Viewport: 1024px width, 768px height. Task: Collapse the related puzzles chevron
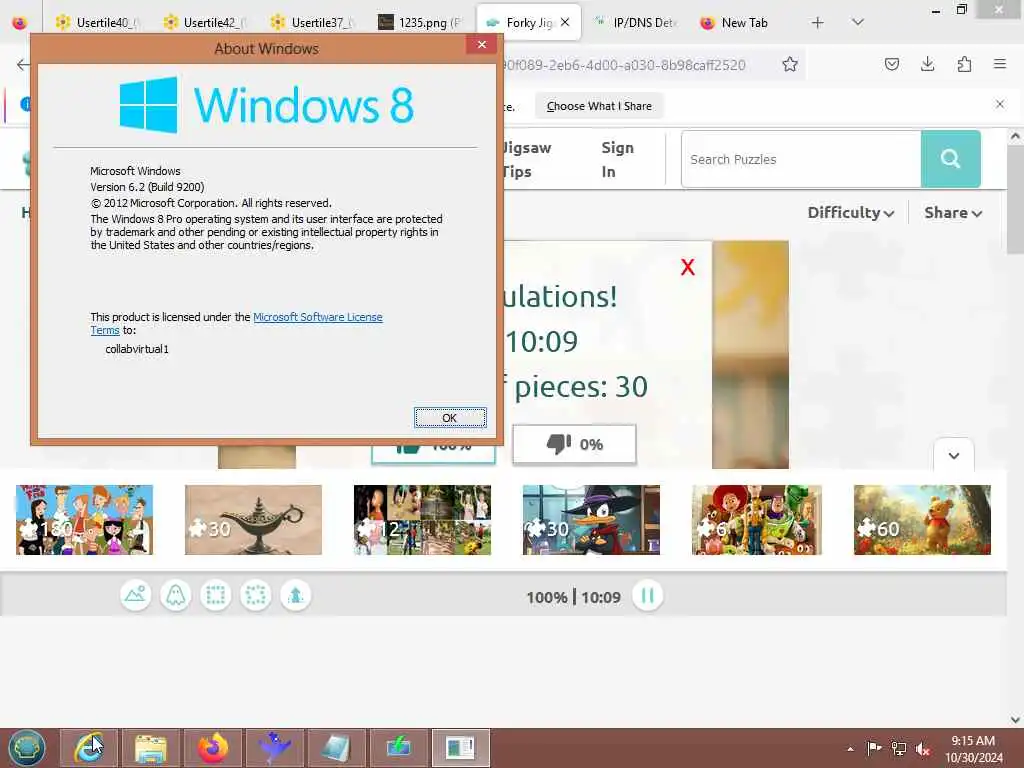coord(953,455)
